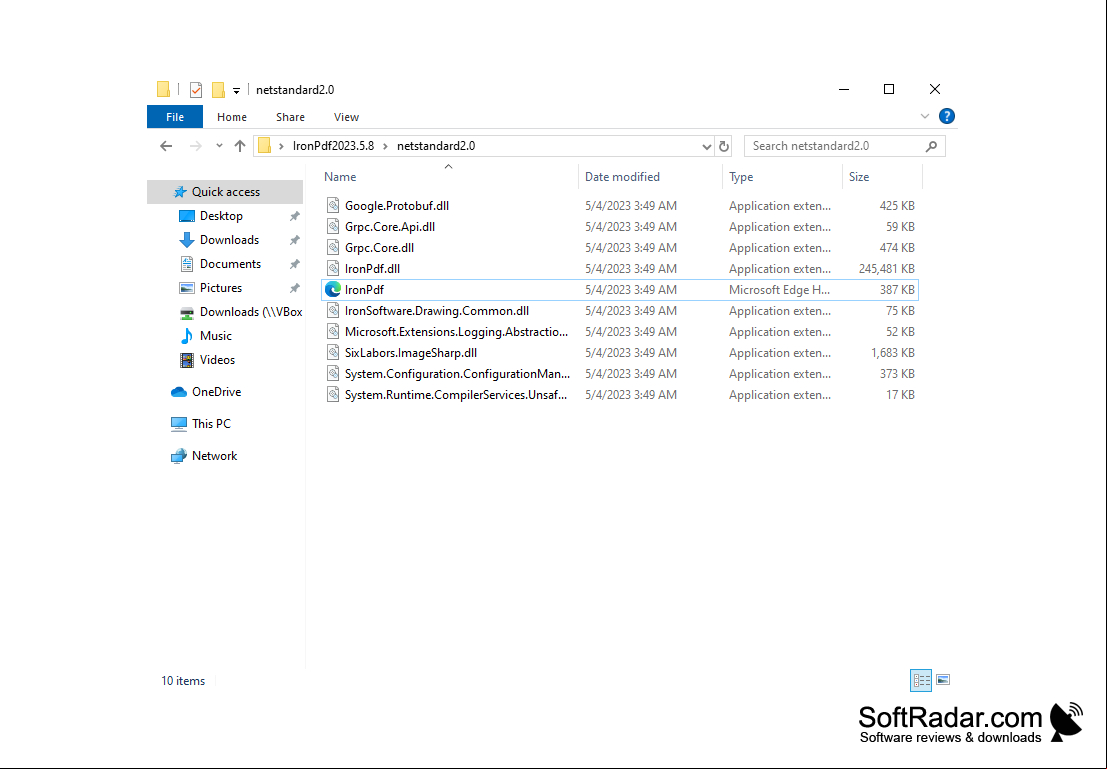Open Documents in the navigation pane
The width and height of the screenshot is (1107, 769).
(x=230, y=264)
